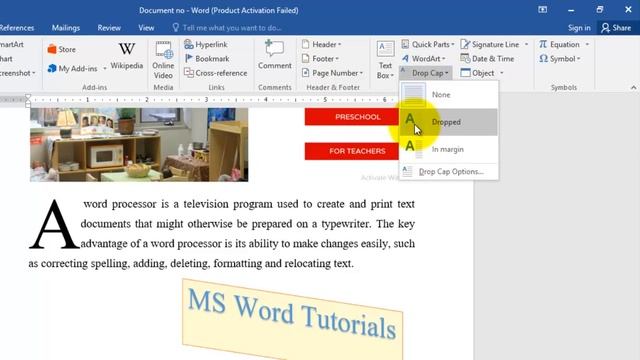Insert an Object

pos(477,73)
